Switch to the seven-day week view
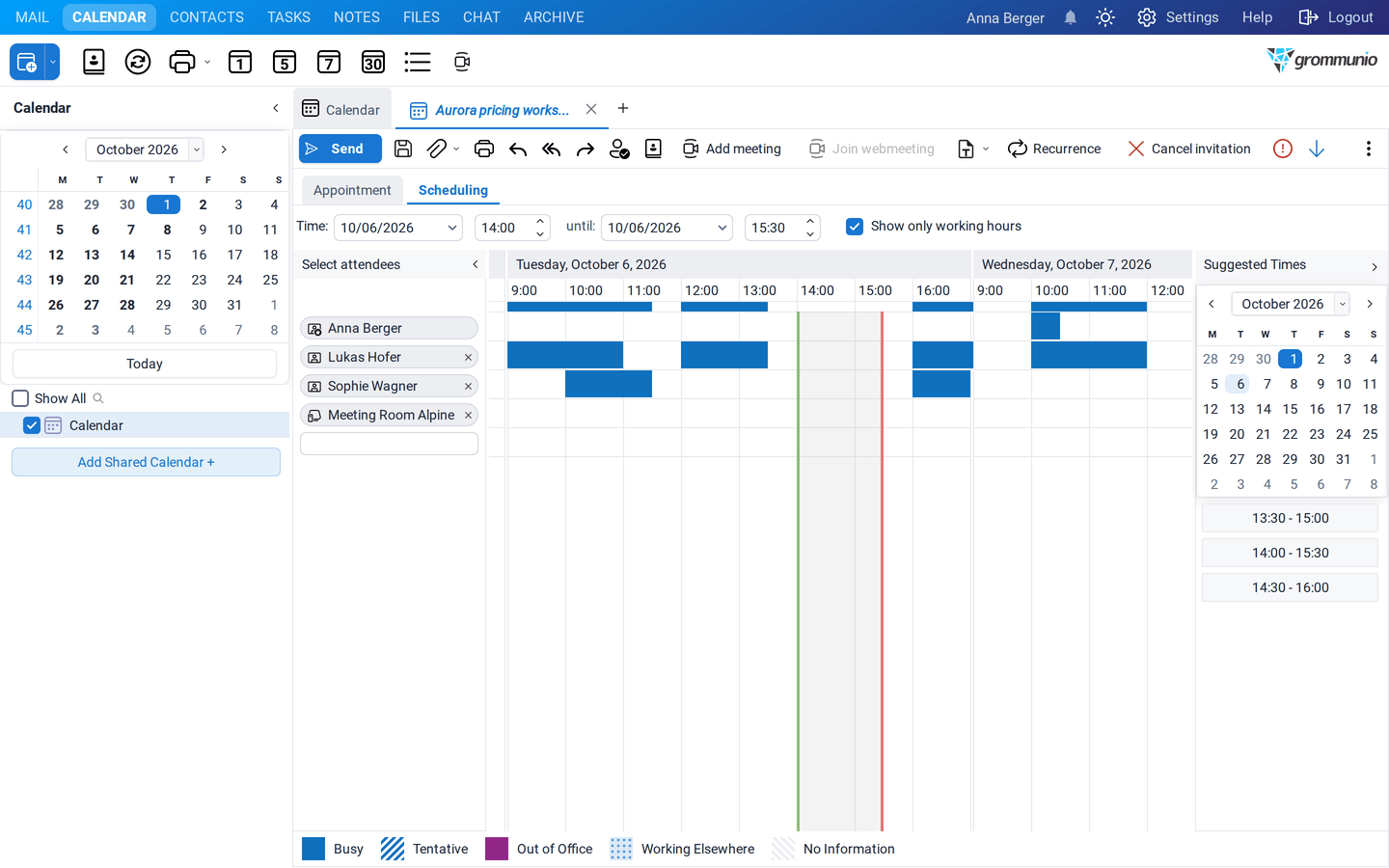The image size is (1389, 868). (x=329, y=62)
